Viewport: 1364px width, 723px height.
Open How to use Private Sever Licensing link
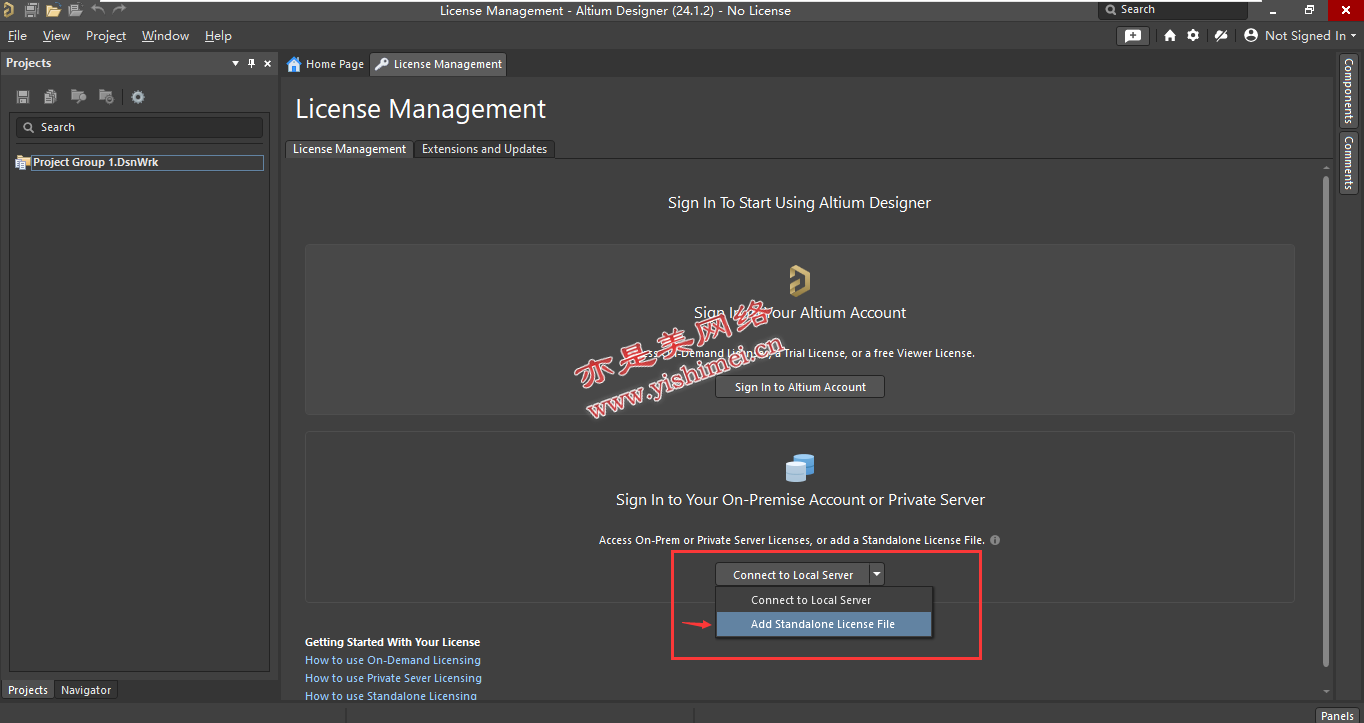click(x=393, y=678)
